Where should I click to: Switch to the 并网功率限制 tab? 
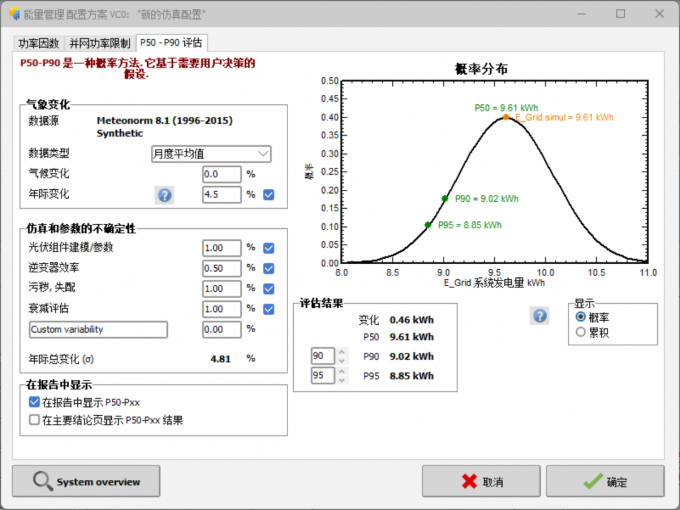tap(99, 43)
